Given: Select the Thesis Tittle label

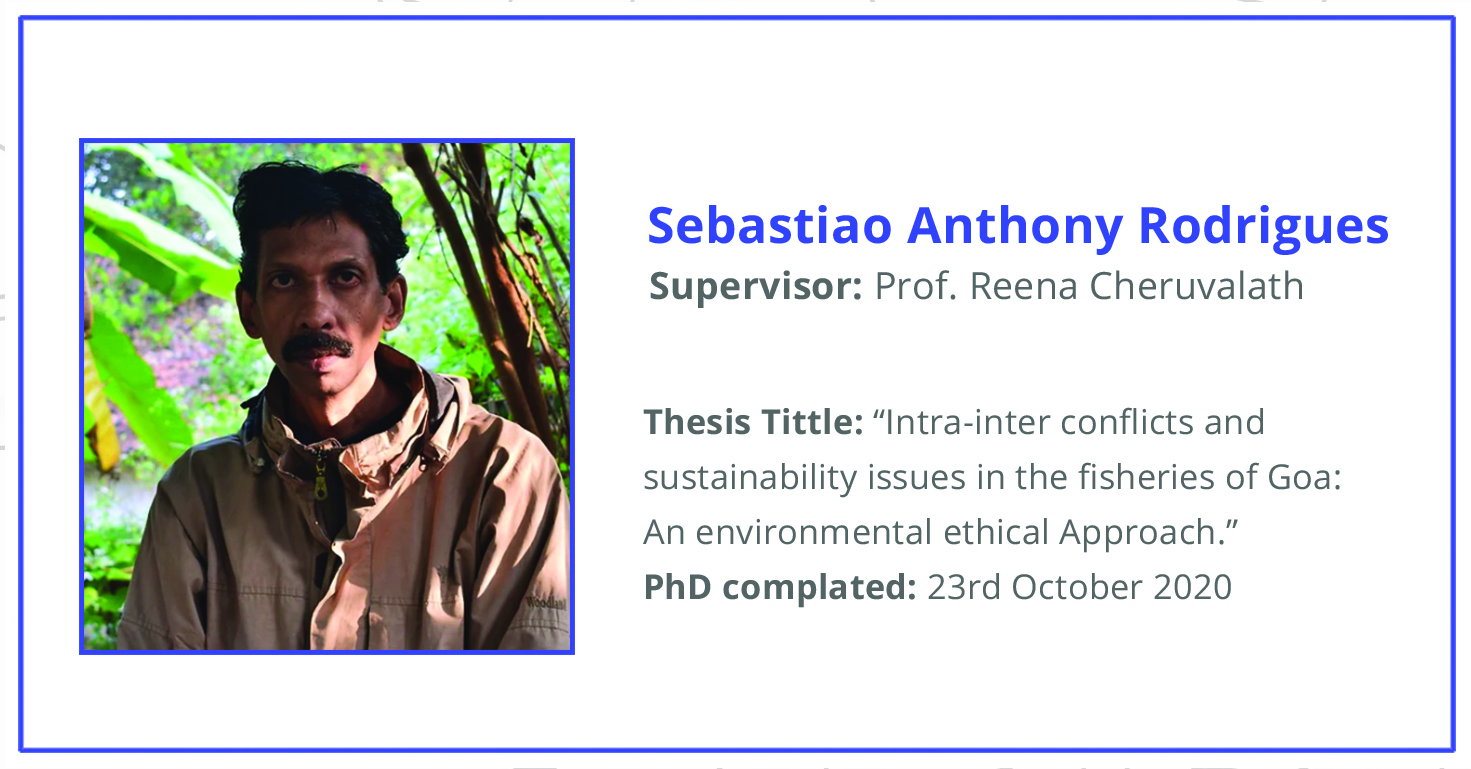Looking at the screenshot, I should (753, 422).
